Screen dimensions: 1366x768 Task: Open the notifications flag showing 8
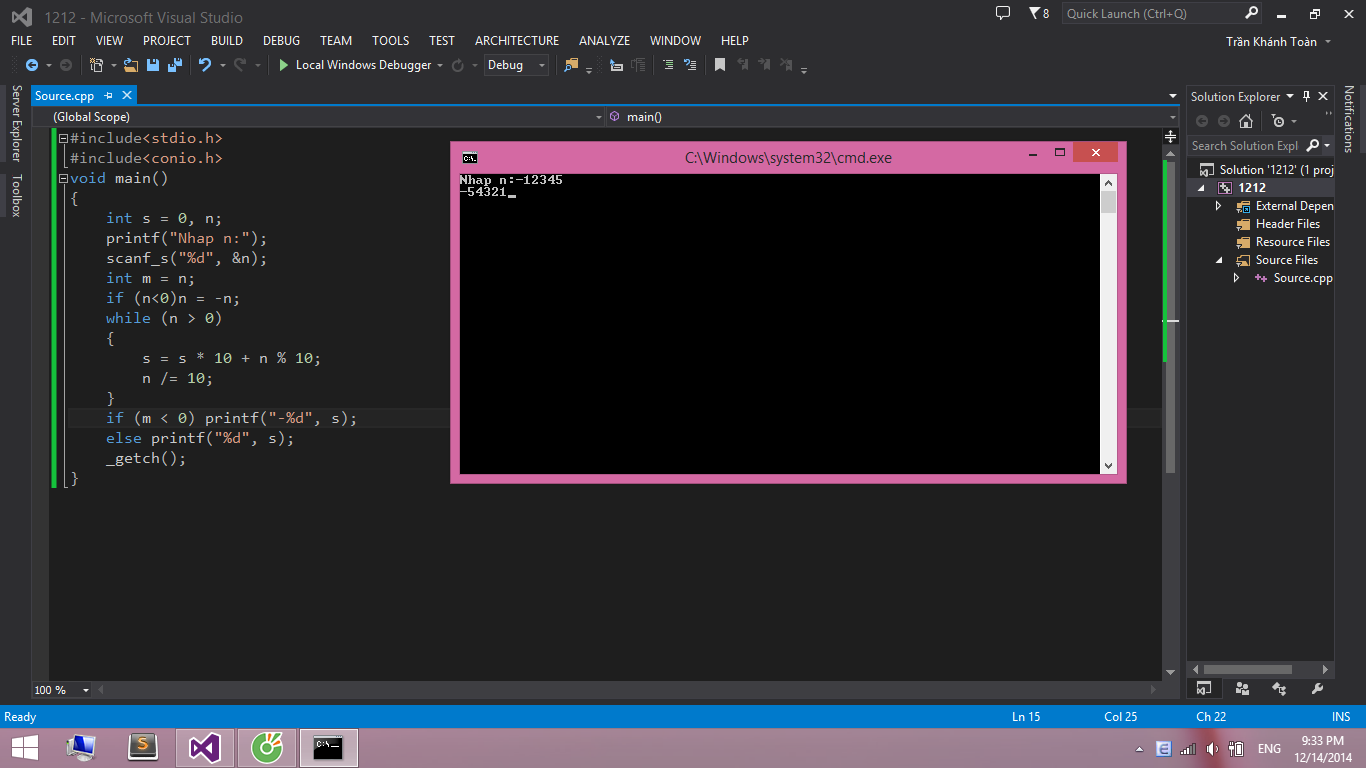pyautogui.click(x=1039, y=13)
